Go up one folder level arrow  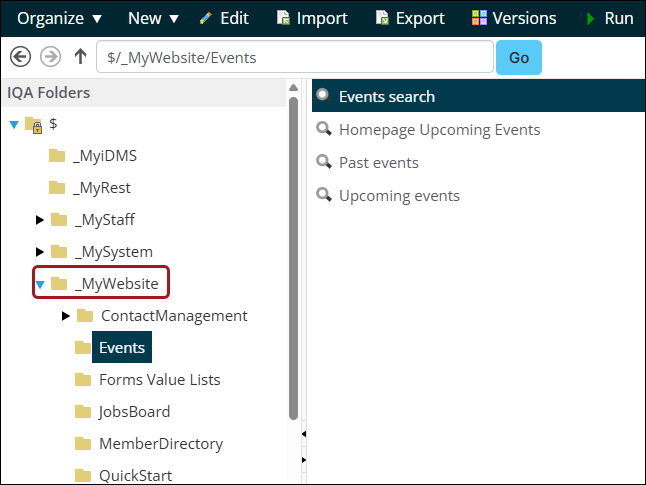pyautogui.click(x=80, y=57)
